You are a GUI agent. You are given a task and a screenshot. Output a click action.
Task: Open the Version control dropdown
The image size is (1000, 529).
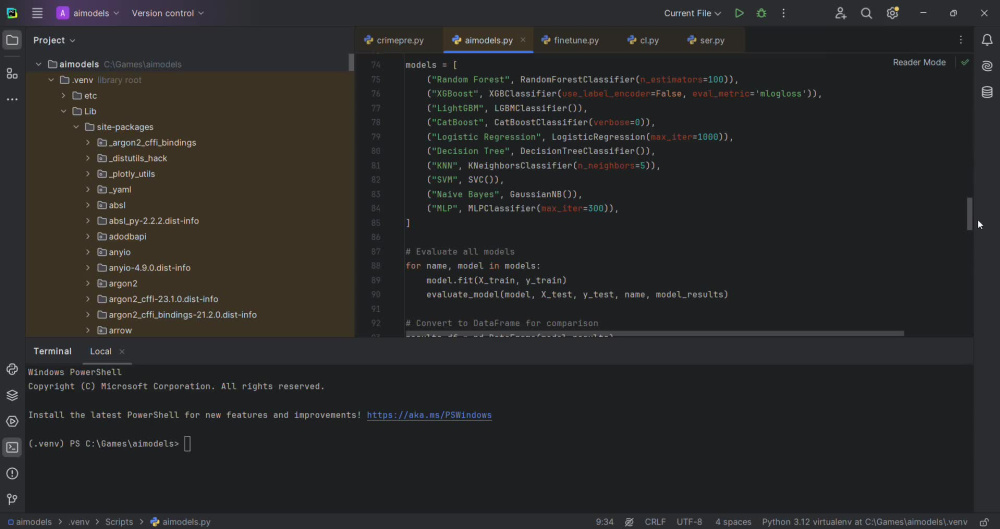tap(168, 13)
